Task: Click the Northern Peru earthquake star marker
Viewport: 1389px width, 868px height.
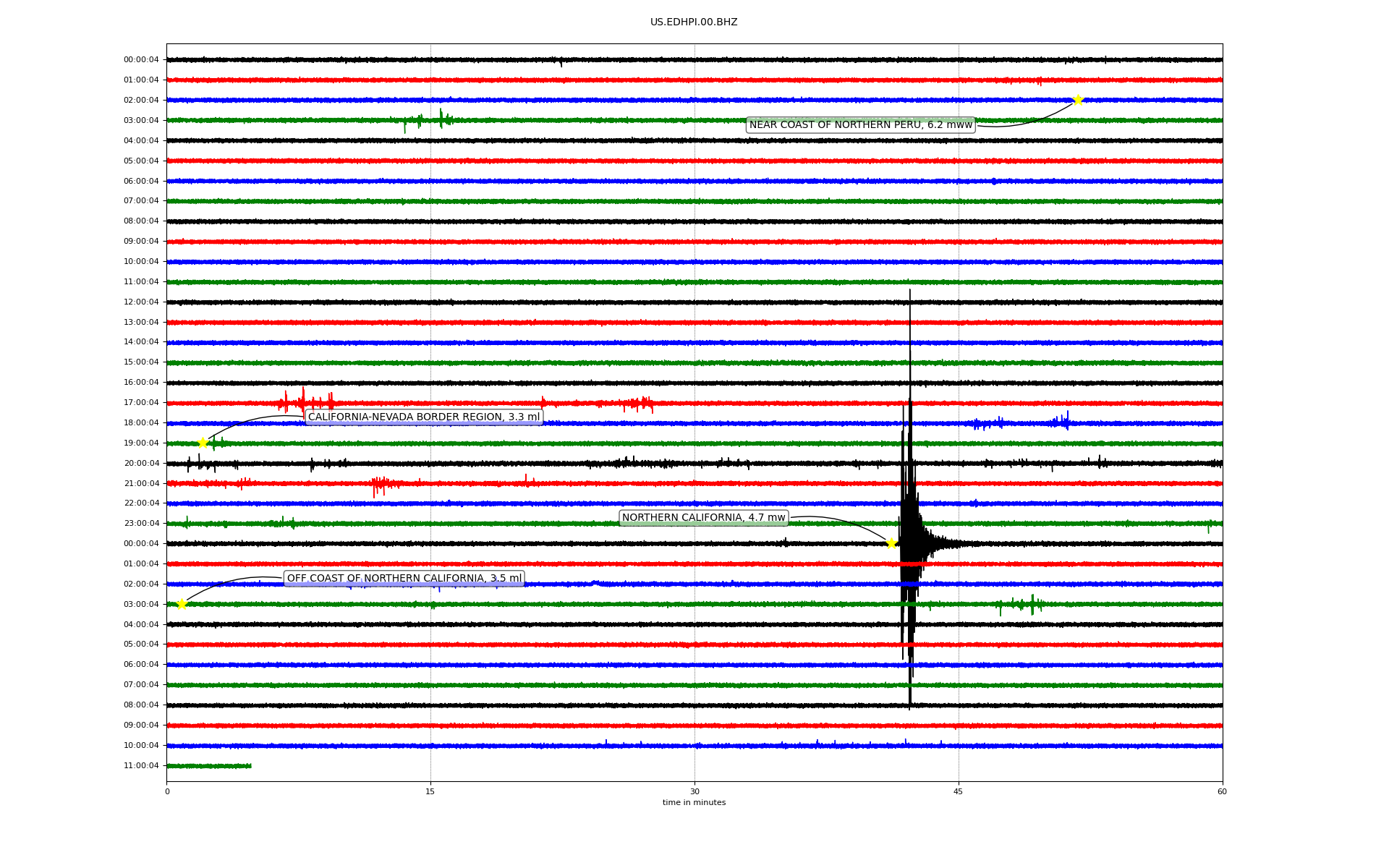Action: (x=1077, y=100)
